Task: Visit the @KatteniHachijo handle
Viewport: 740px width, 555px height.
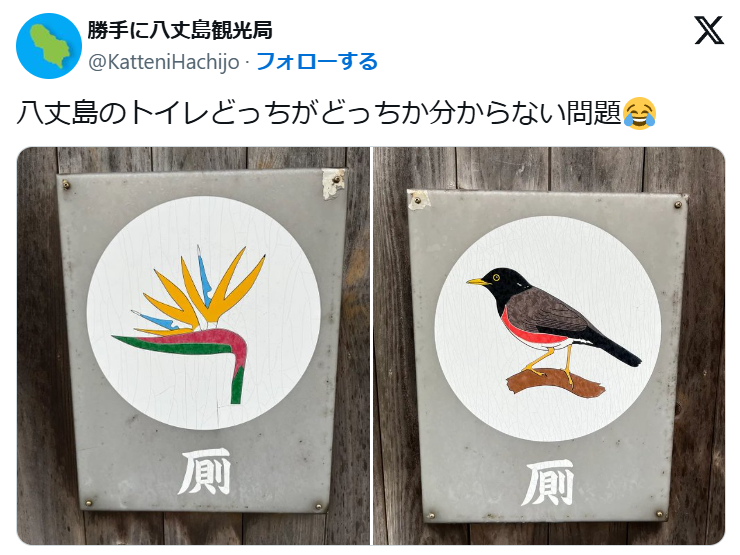Action: pos(164,62)
